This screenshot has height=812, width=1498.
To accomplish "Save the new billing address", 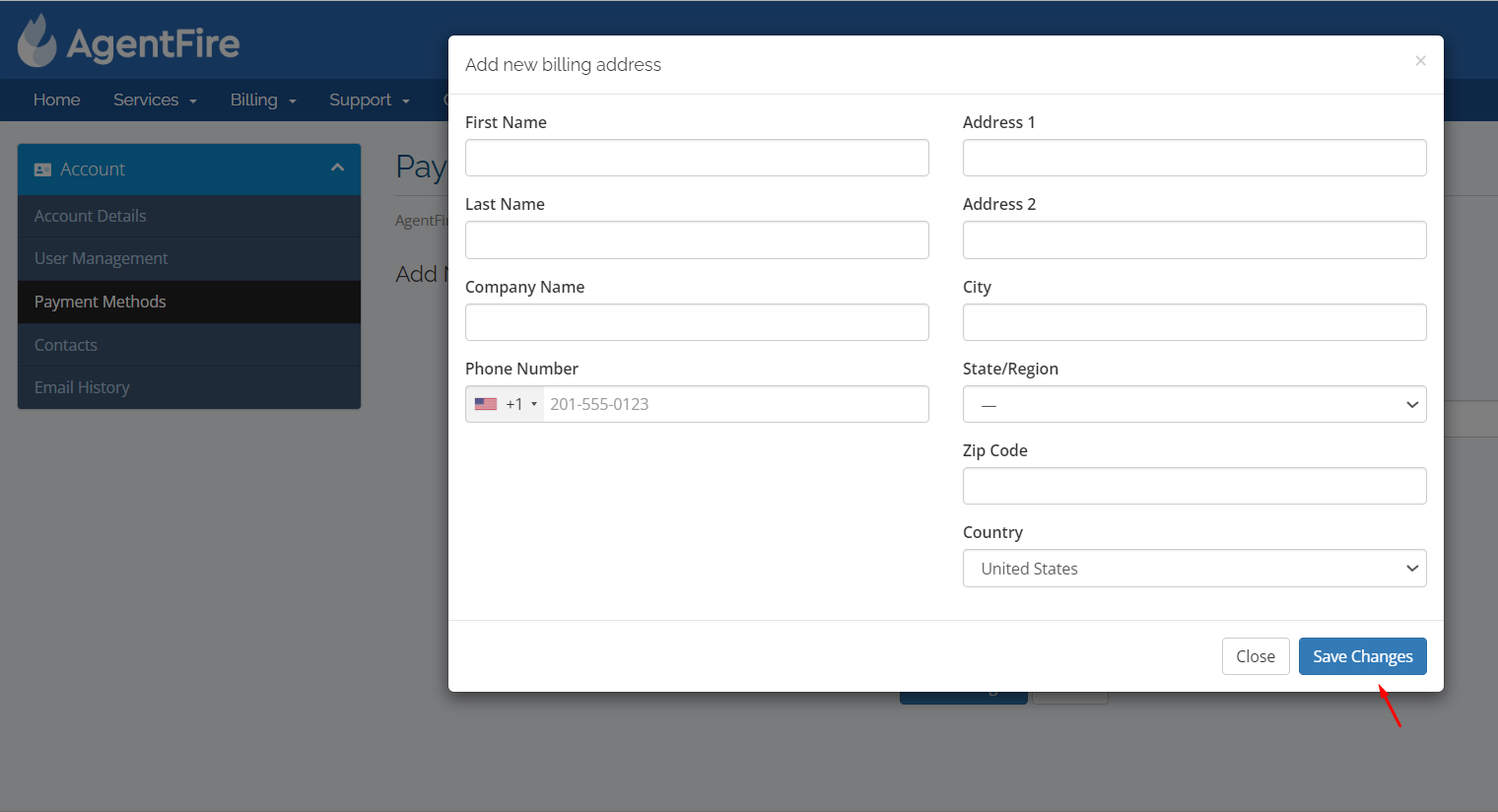I will tap(1362, 655).
